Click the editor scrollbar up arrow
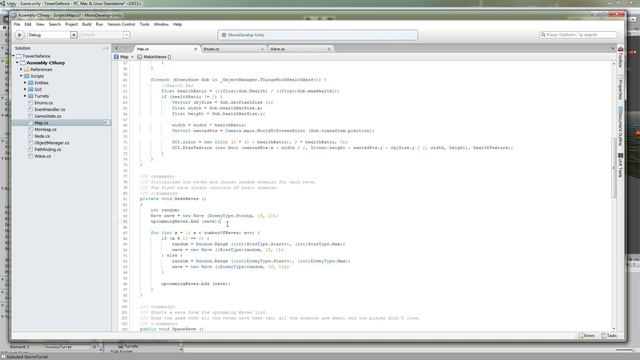The image size is (640, 360). (x=613, y=64)
